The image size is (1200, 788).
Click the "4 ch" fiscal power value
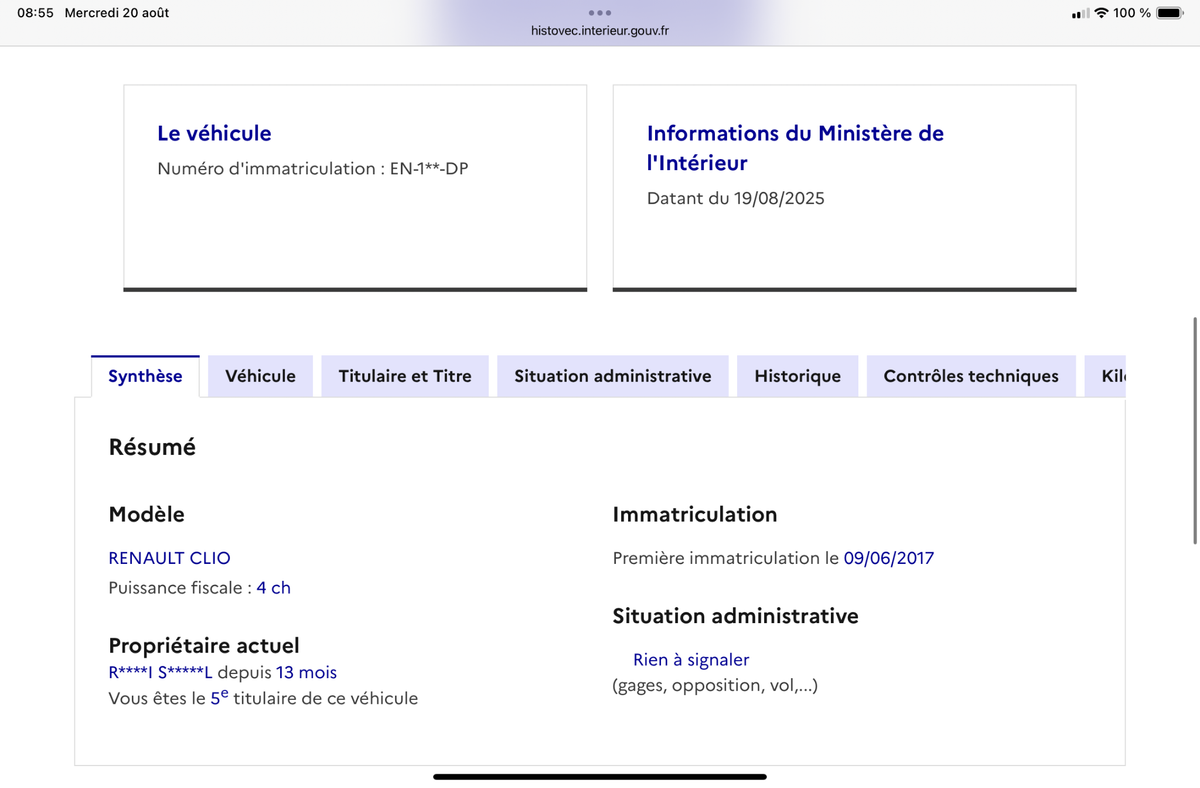[x=273, y=588]
